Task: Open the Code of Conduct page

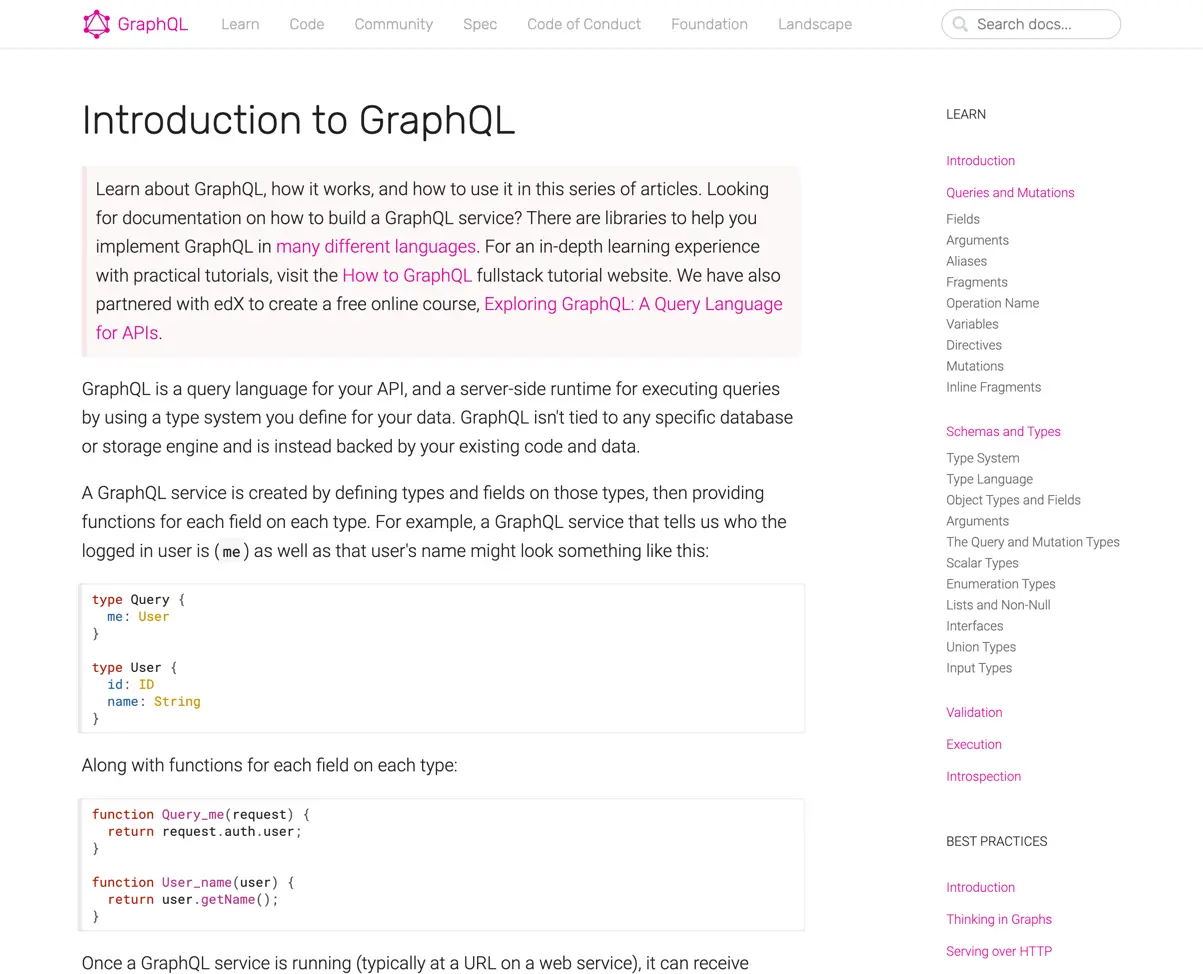Action: pos(583,24)
